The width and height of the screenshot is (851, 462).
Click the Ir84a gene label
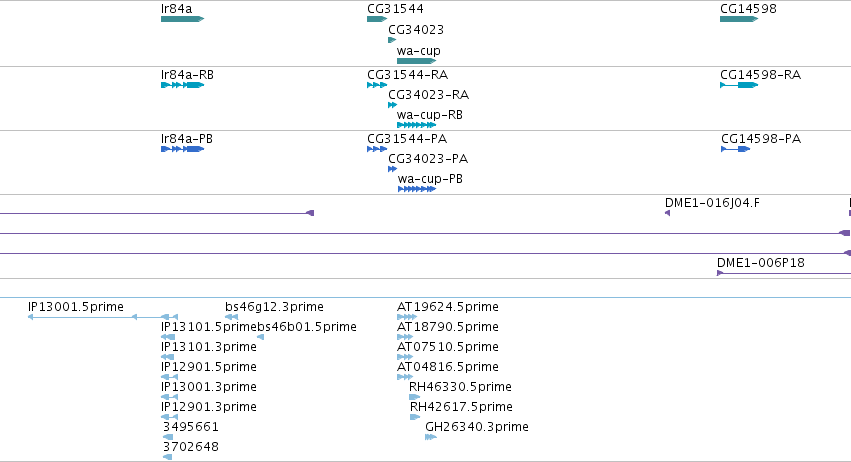(176, 9)
